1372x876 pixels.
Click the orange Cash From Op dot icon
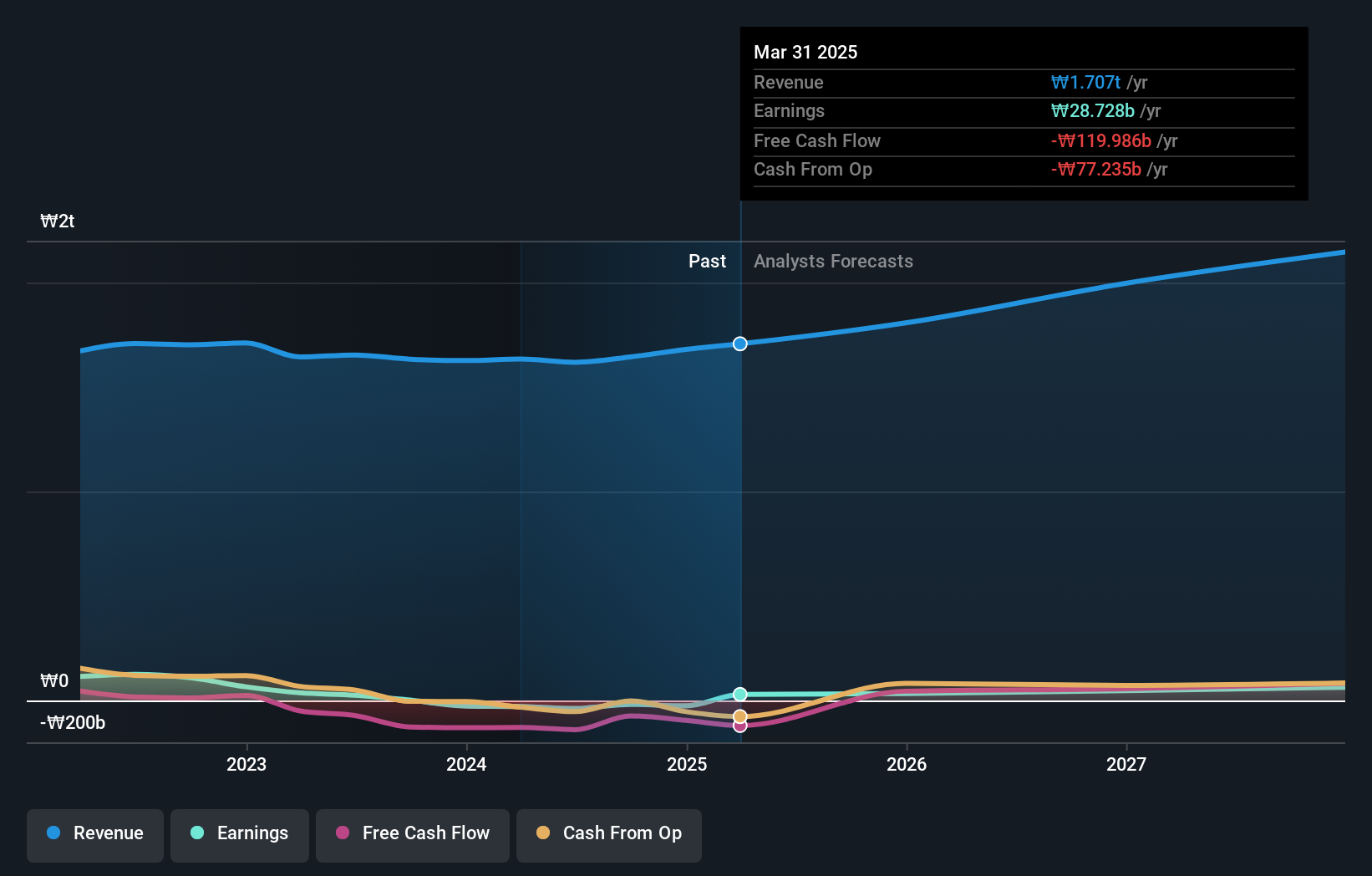point(544,833)
